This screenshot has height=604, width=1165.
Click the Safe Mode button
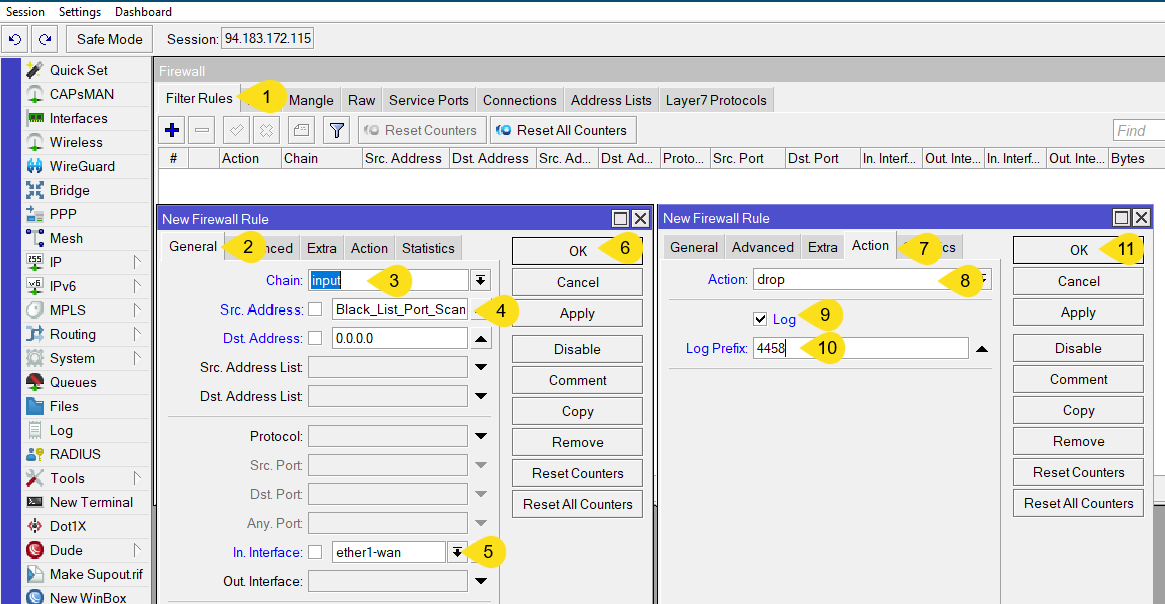(110, 39)
